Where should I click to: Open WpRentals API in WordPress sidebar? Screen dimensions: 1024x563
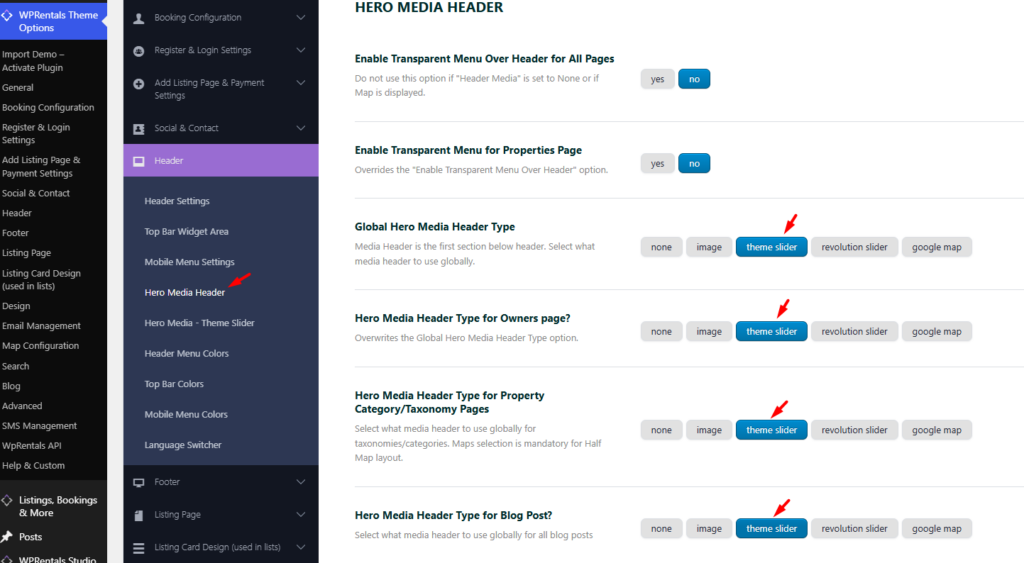[x=31, y=446]
